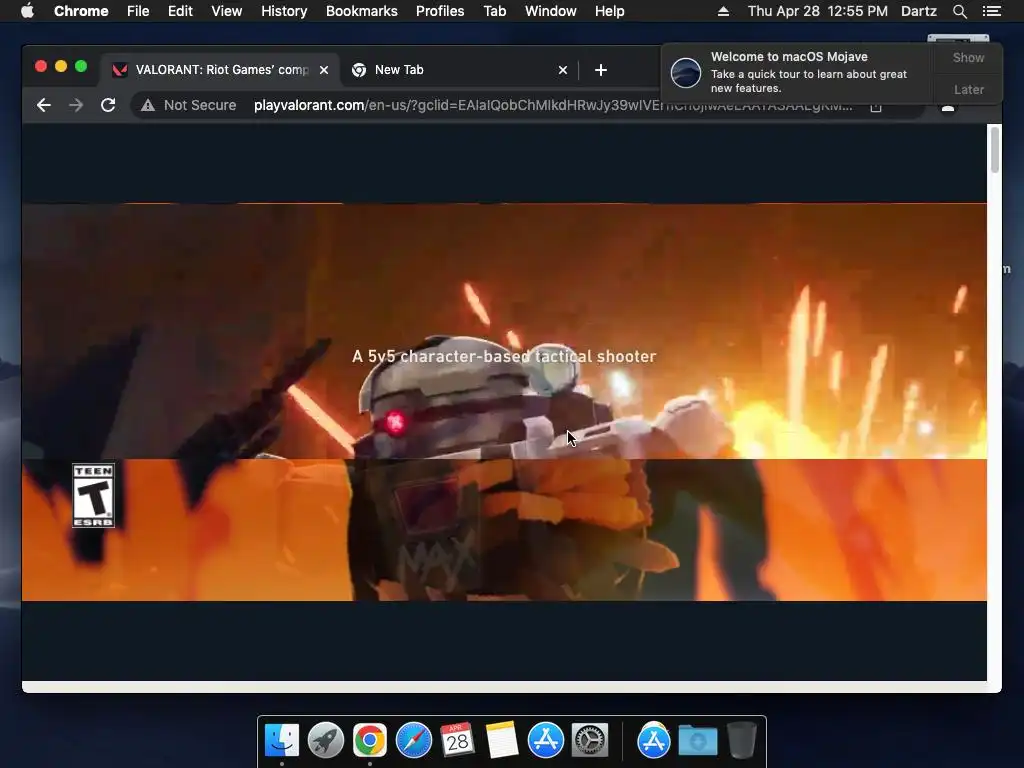Screen dimensions: 1024x768
Task: Go back to previous page
Action: [x=44, y=105]
